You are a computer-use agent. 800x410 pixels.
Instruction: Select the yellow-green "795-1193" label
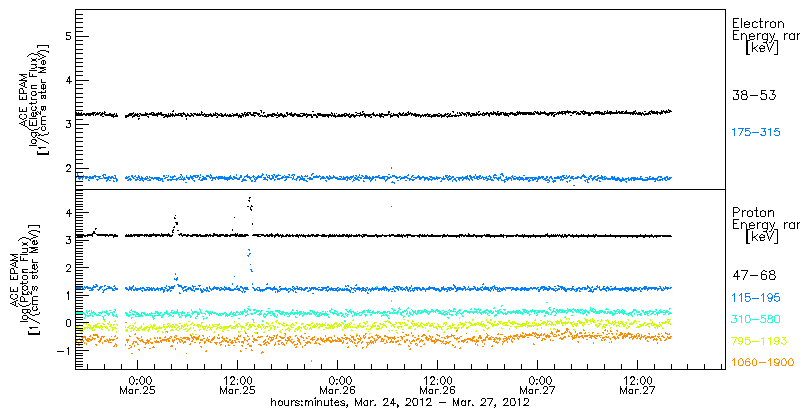point(758,341)
